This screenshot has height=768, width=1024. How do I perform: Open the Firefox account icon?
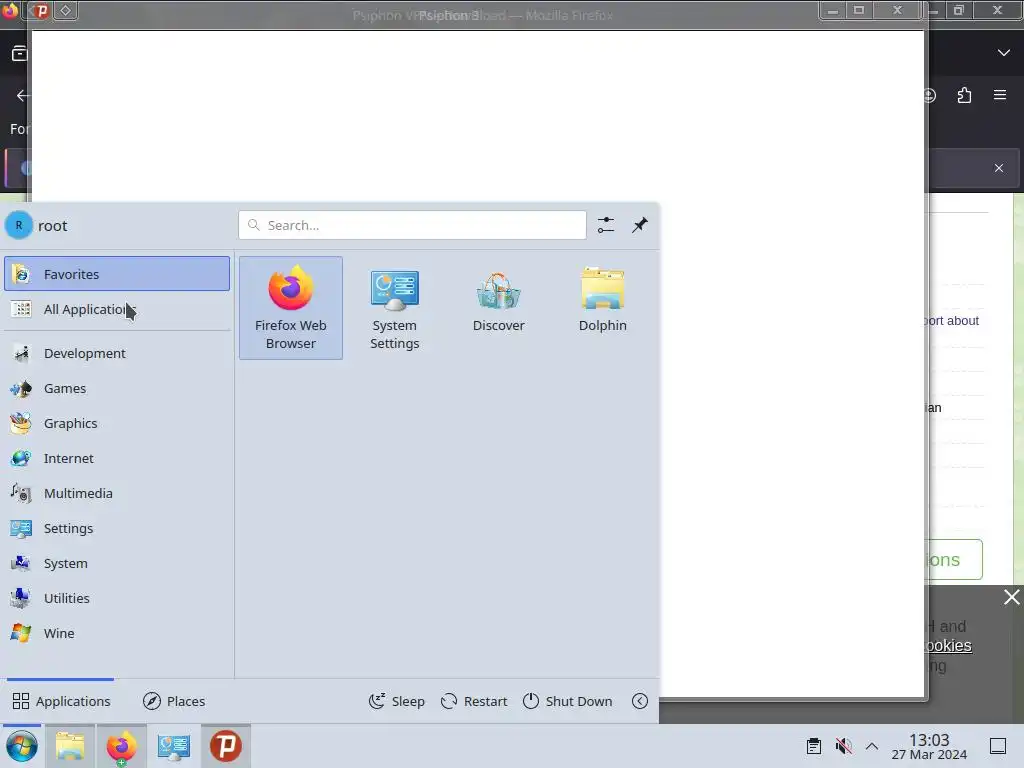point(931,95)
